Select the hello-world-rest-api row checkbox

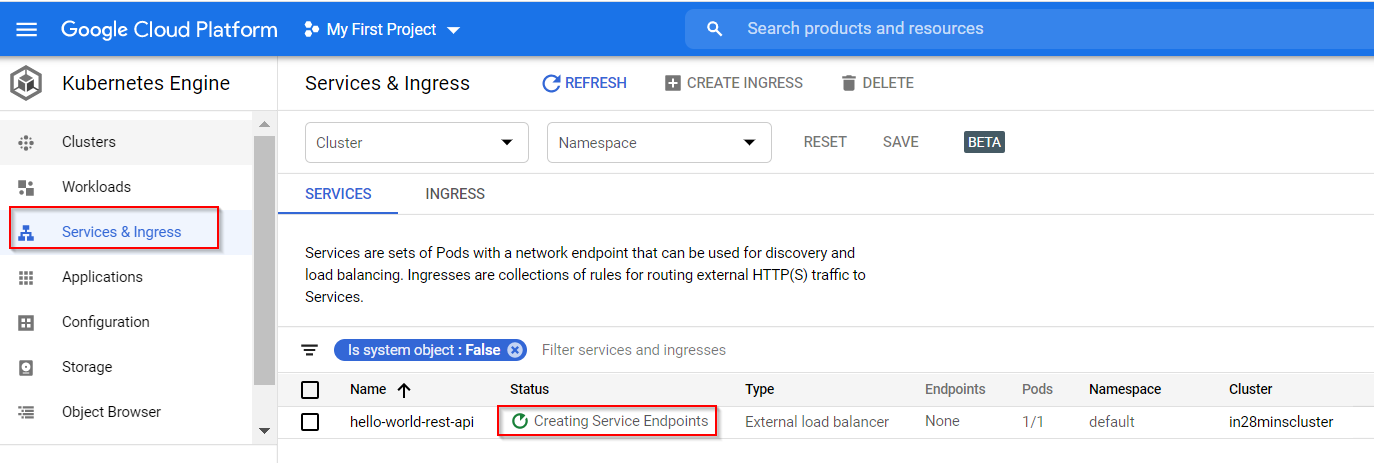(x=310, y=422)
